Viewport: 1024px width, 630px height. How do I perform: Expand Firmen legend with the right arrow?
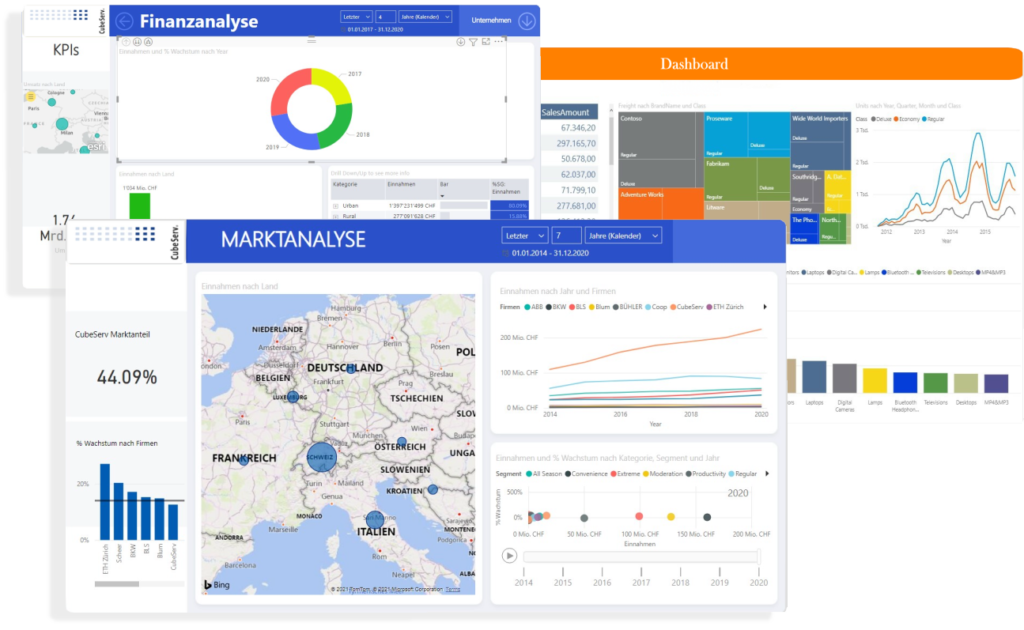765,307
